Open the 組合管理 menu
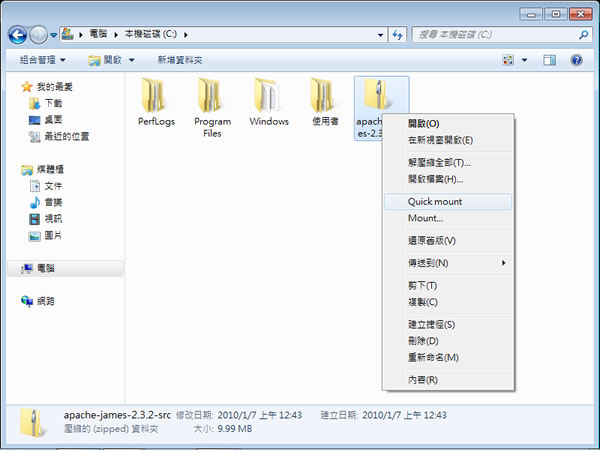The image size is (600, 450). (42, 60)
